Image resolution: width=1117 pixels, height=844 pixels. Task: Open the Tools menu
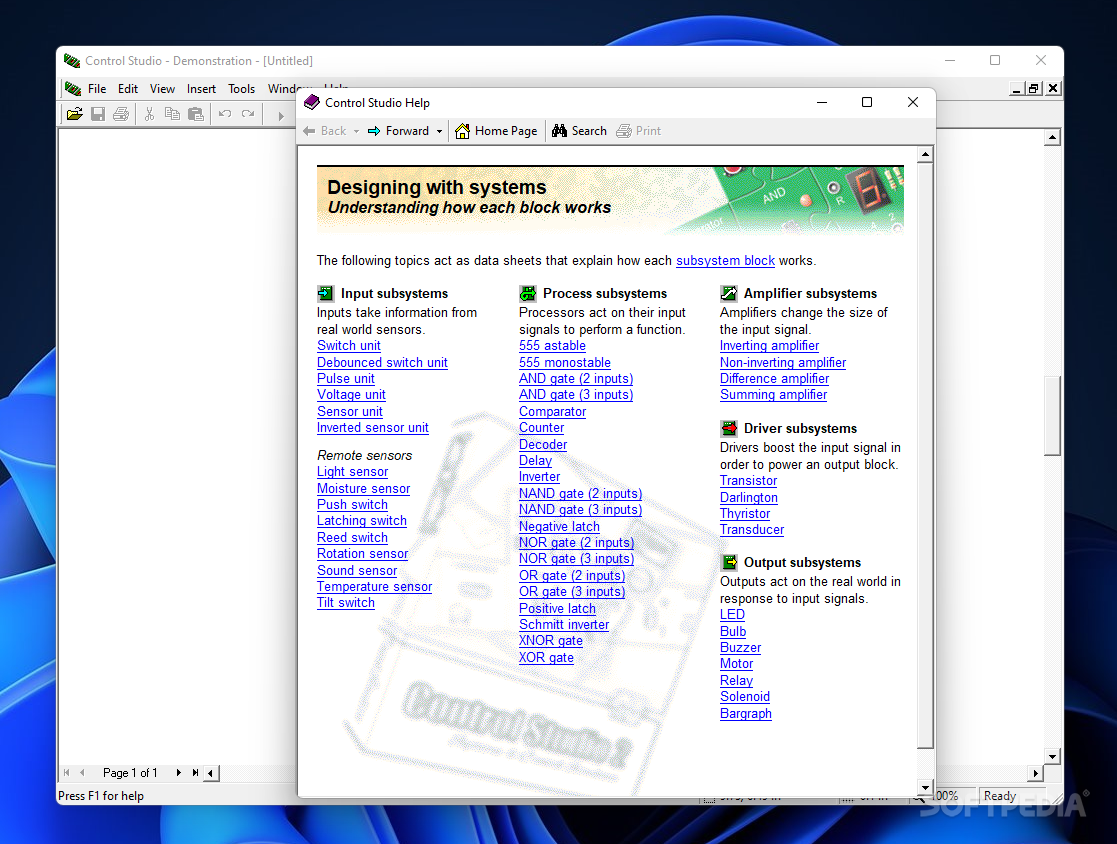(241, 89)
